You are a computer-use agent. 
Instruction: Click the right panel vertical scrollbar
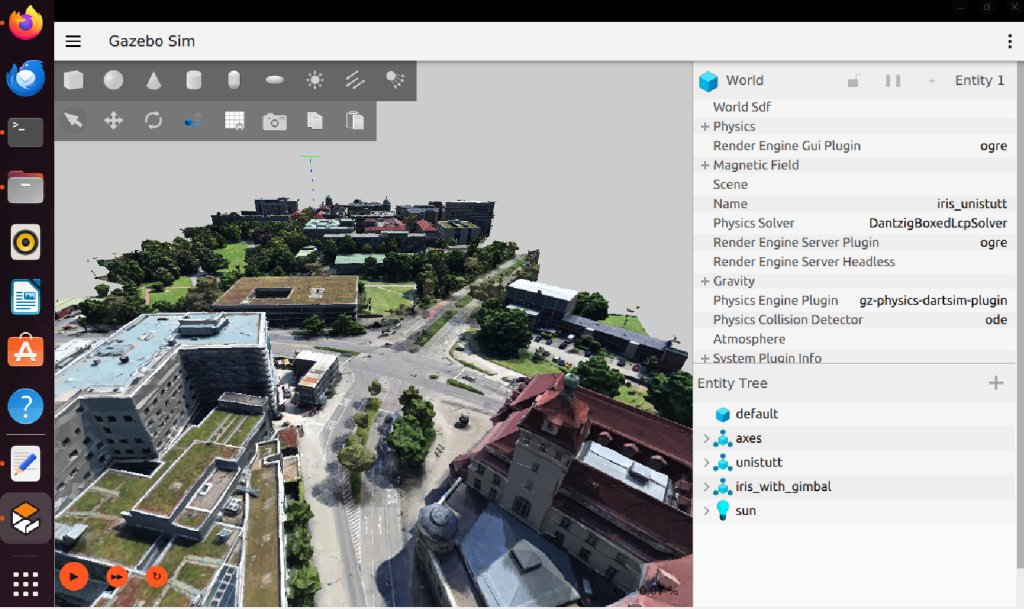point(1020,313)
